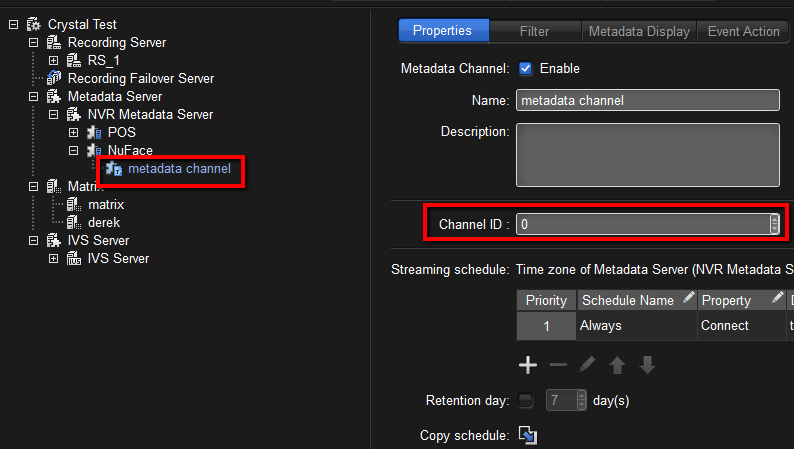The height and width of the screenshot is (449, 794).
Task: Collapse the Crystal Test root node
Action: (x=14, y=24)
